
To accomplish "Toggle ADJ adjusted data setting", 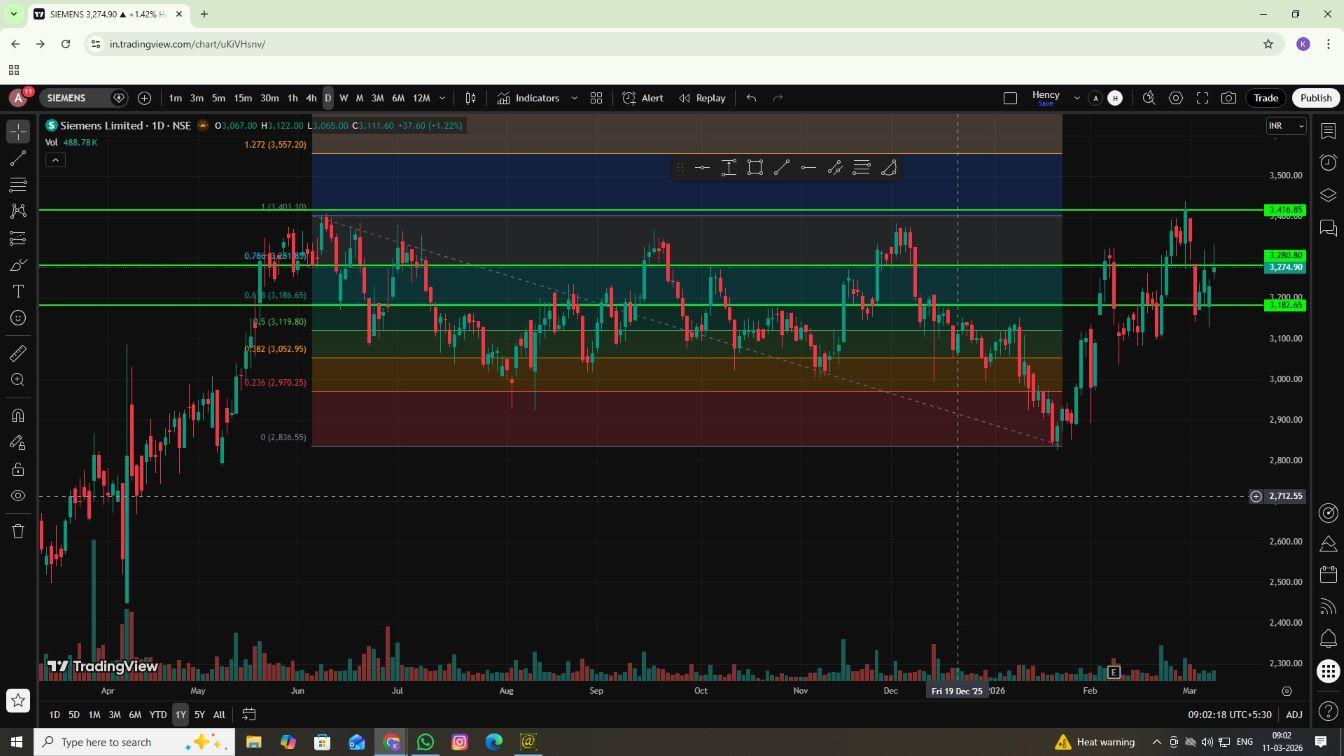I will tap(1294, 715).
